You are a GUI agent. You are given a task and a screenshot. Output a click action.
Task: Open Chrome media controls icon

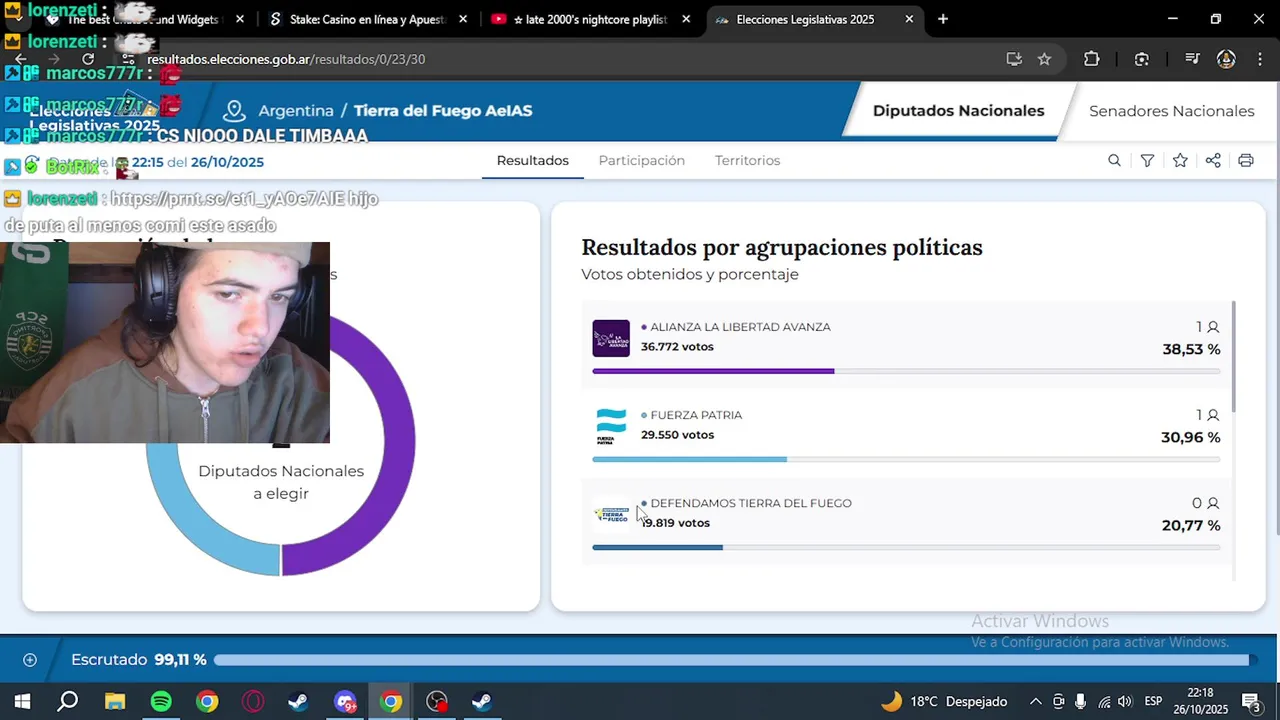pos(1192,59)
